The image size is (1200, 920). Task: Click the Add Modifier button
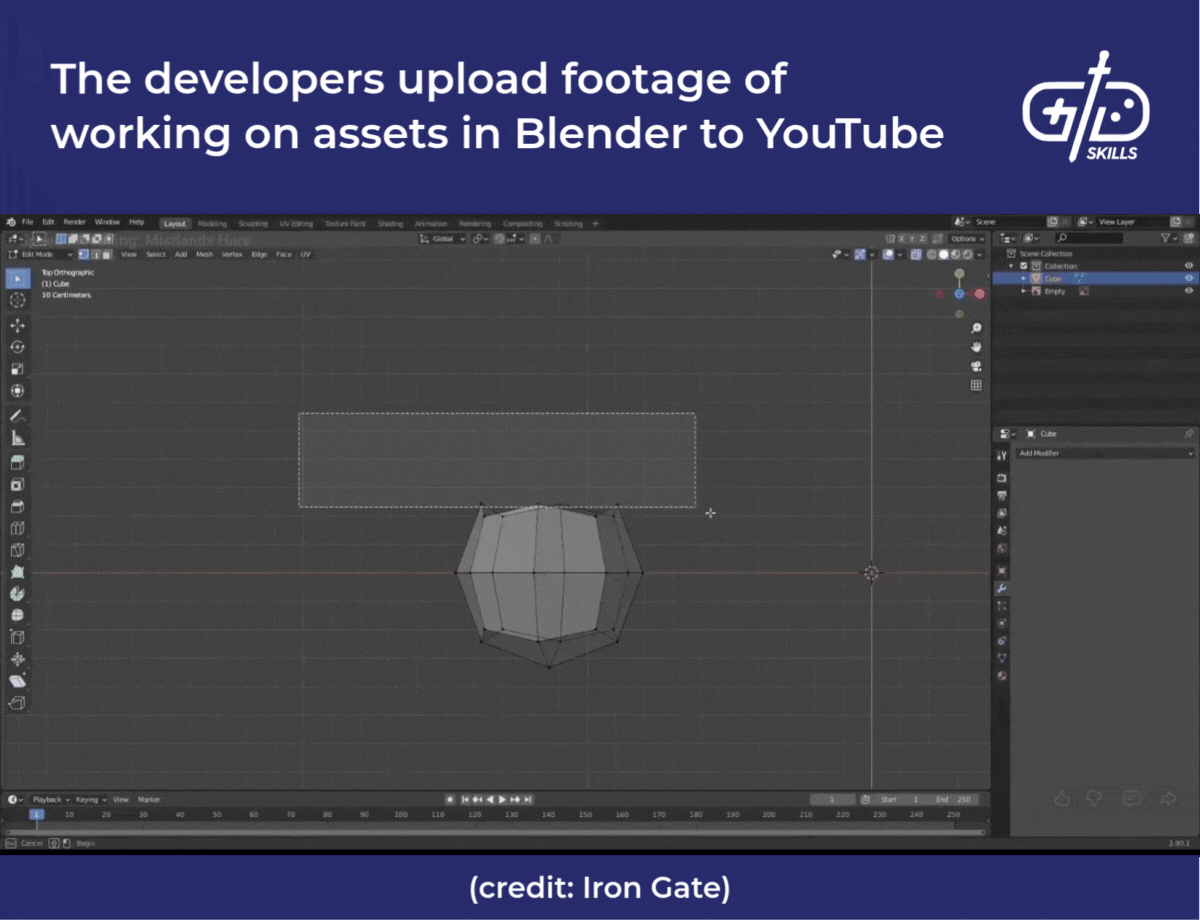1105,453
